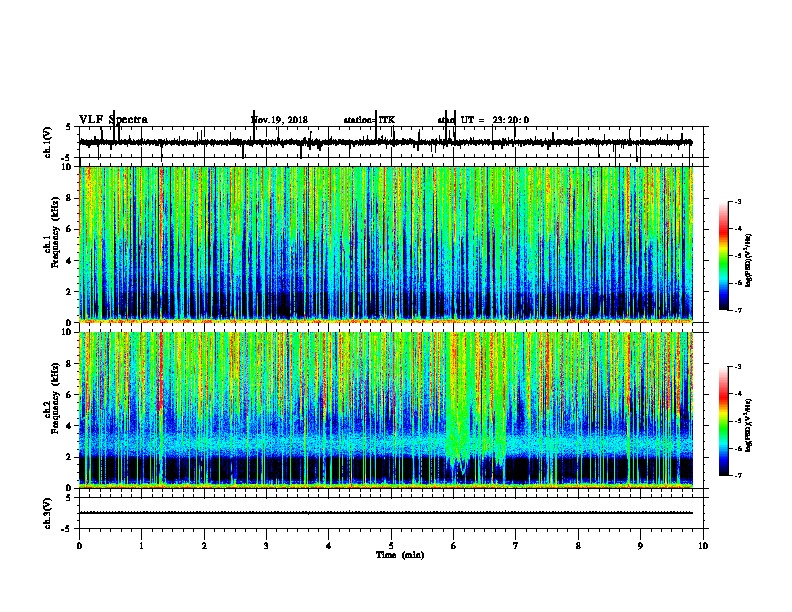Click the 5 tick label on Time axis
Viewport: 792px width, 612px height.
pyautogui.click(x=391, y=546)
